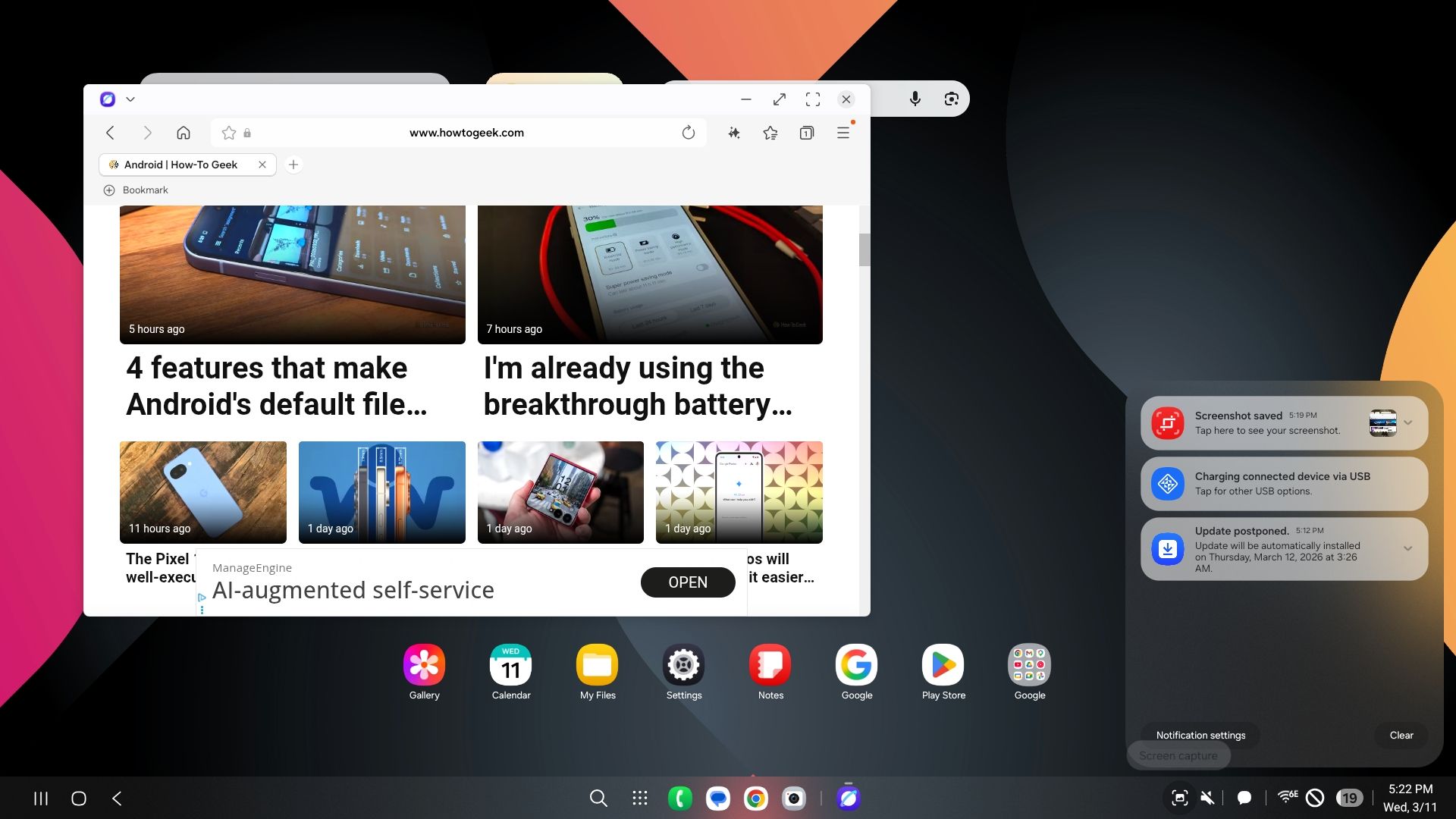Expand the Update postponed notification
Image resolution: width=1456 pixels, height=819 pixels.
coord(1408,548)
